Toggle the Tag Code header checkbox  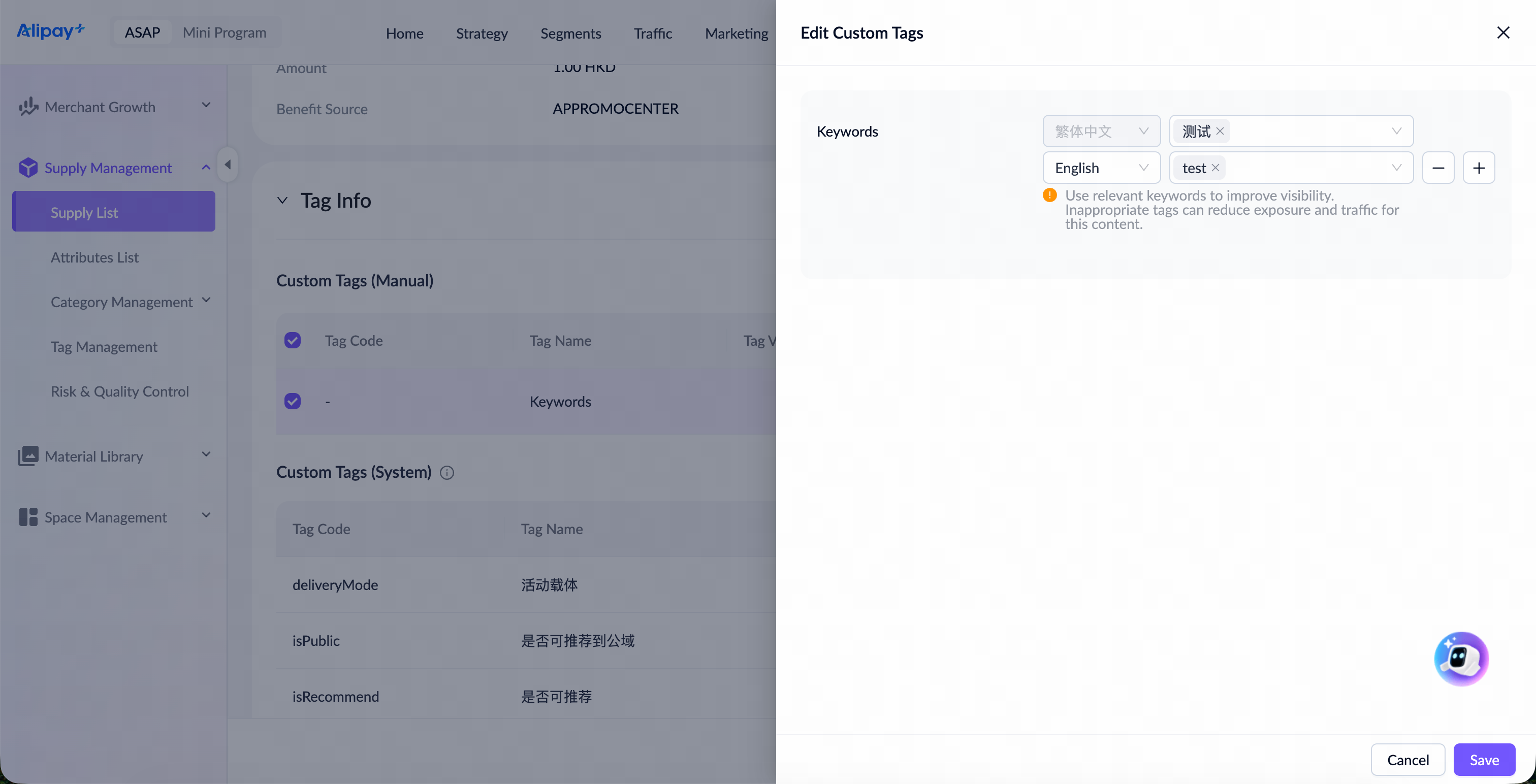coord(292,340)
